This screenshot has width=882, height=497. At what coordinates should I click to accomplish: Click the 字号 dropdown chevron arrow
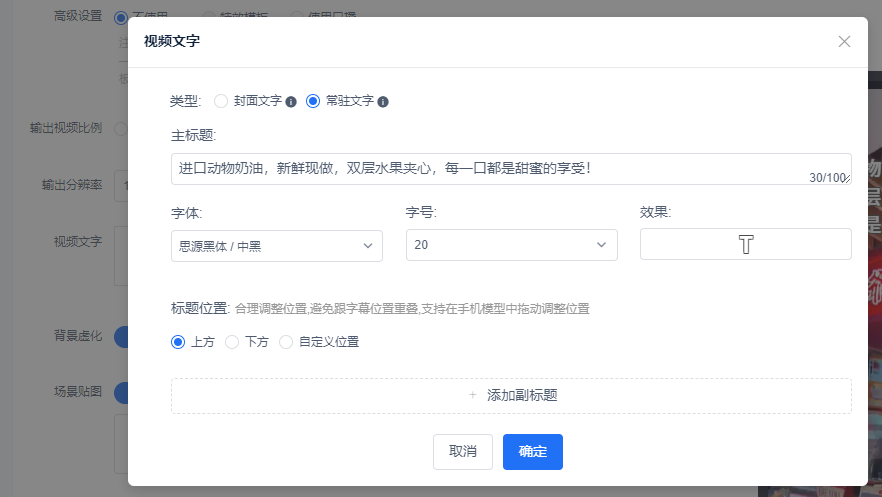601,245
